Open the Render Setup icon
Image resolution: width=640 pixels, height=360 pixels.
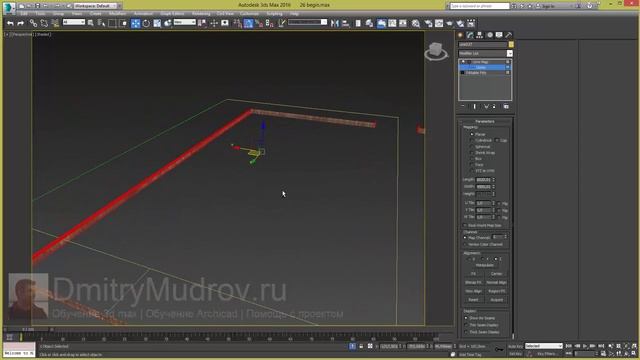(x=428, y=24)
